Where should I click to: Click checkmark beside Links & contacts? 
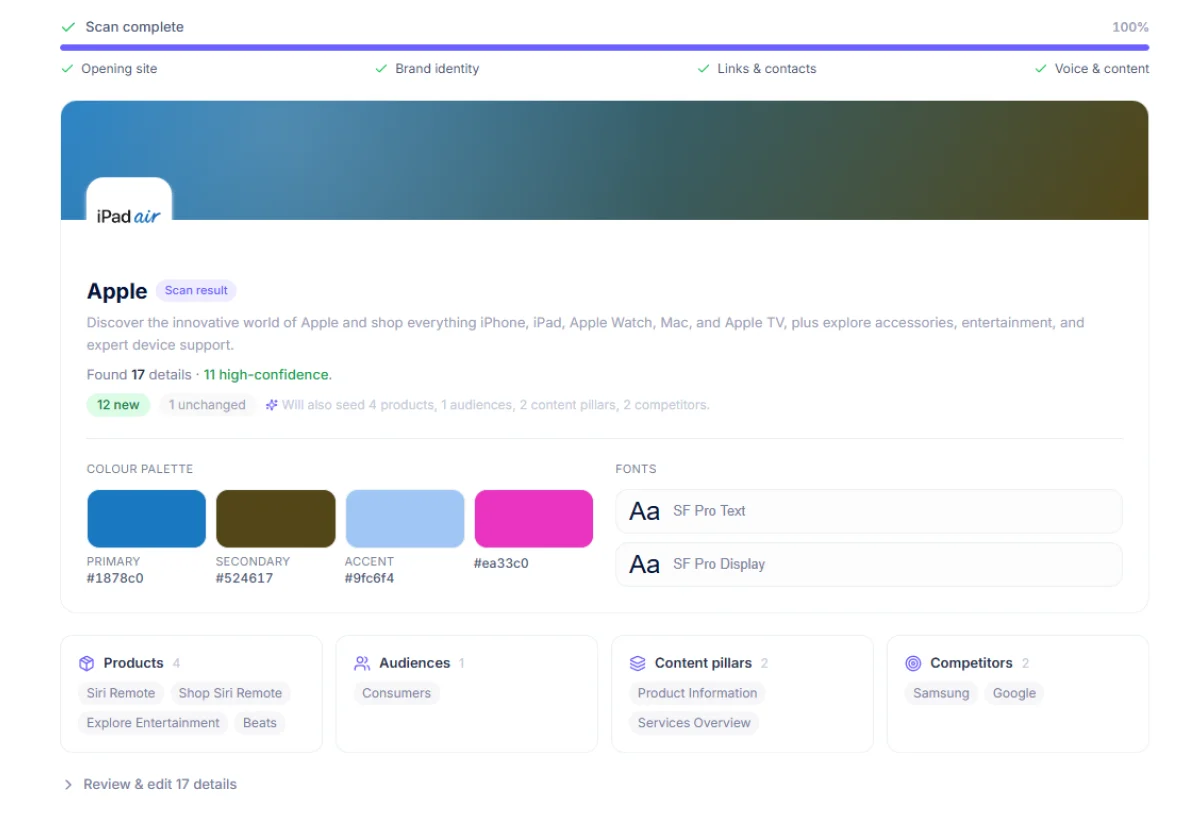(704, 69)
